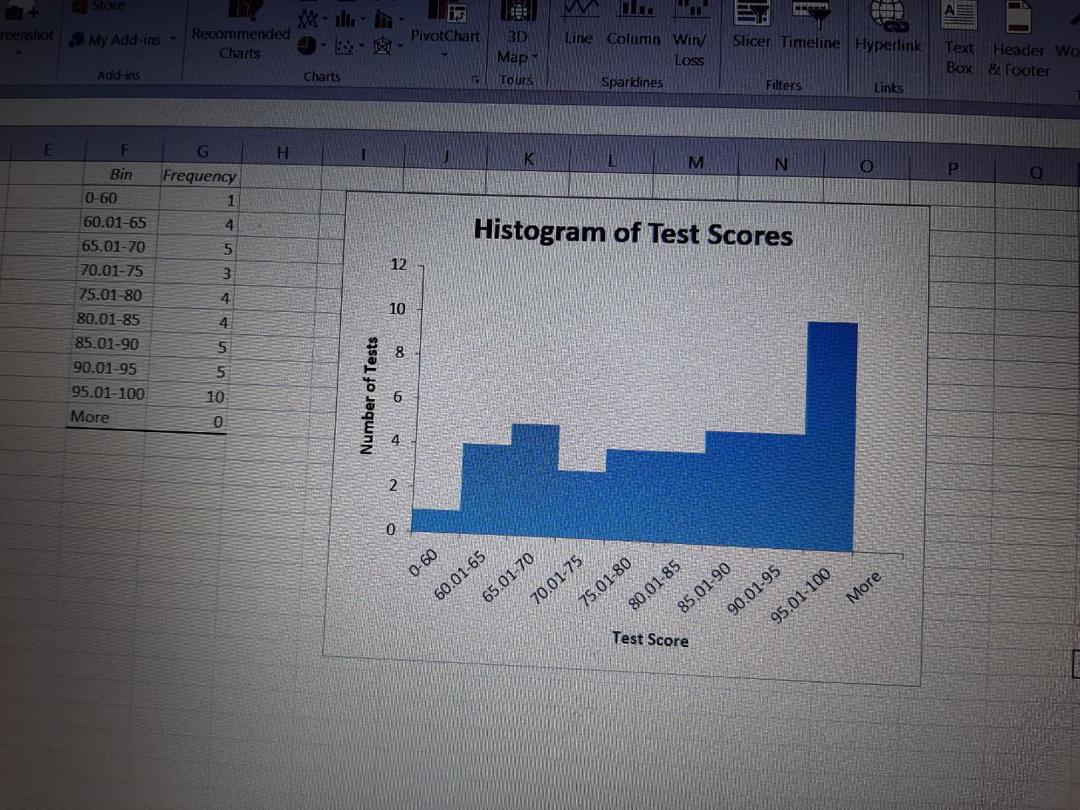The width and height of the screenshot is (1080, 810).
Task: Select the frequency cell showing 1
Action: pos(200,200)
